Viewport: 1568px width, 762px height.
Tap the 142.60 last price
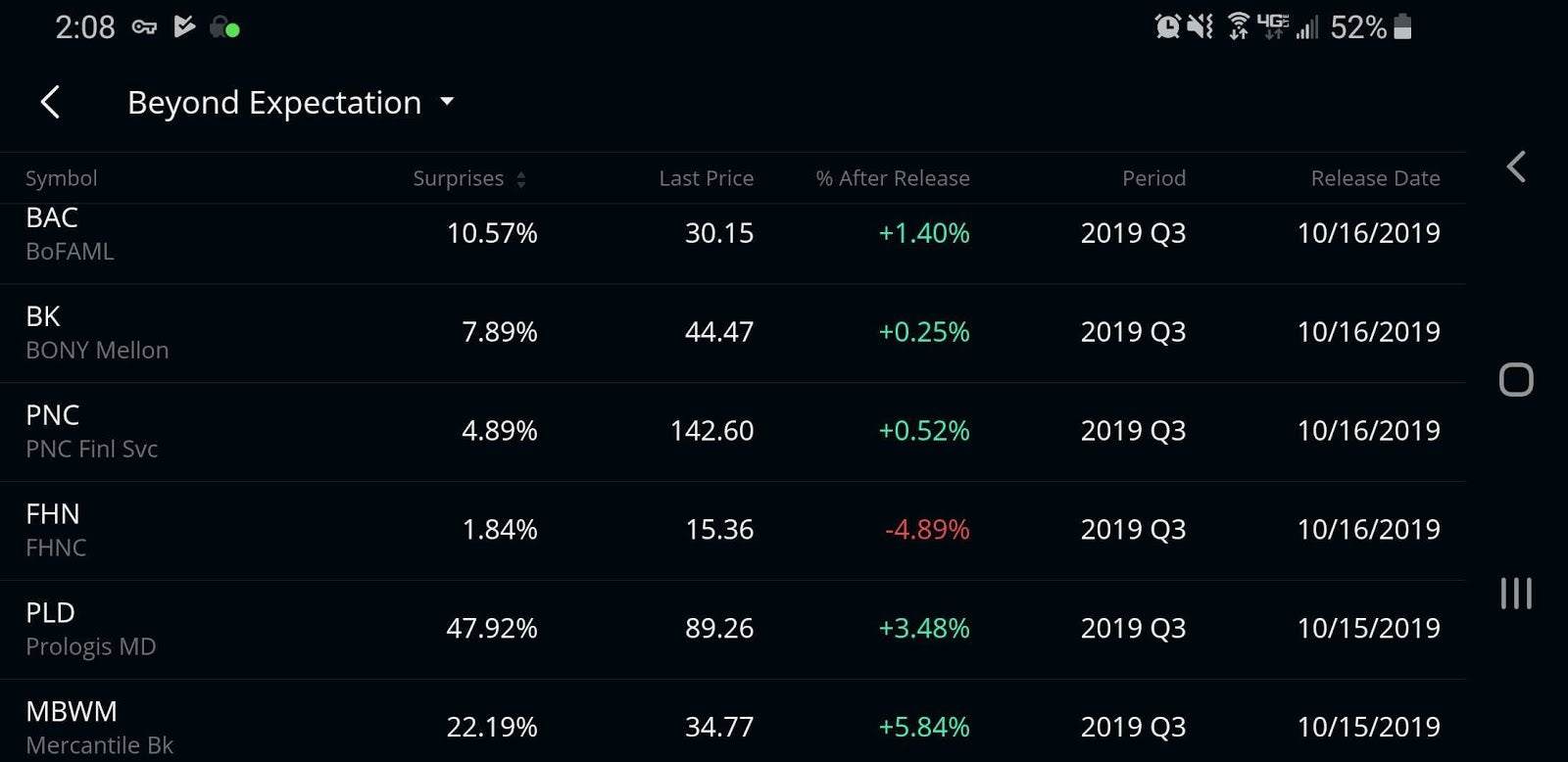[712, 431]
